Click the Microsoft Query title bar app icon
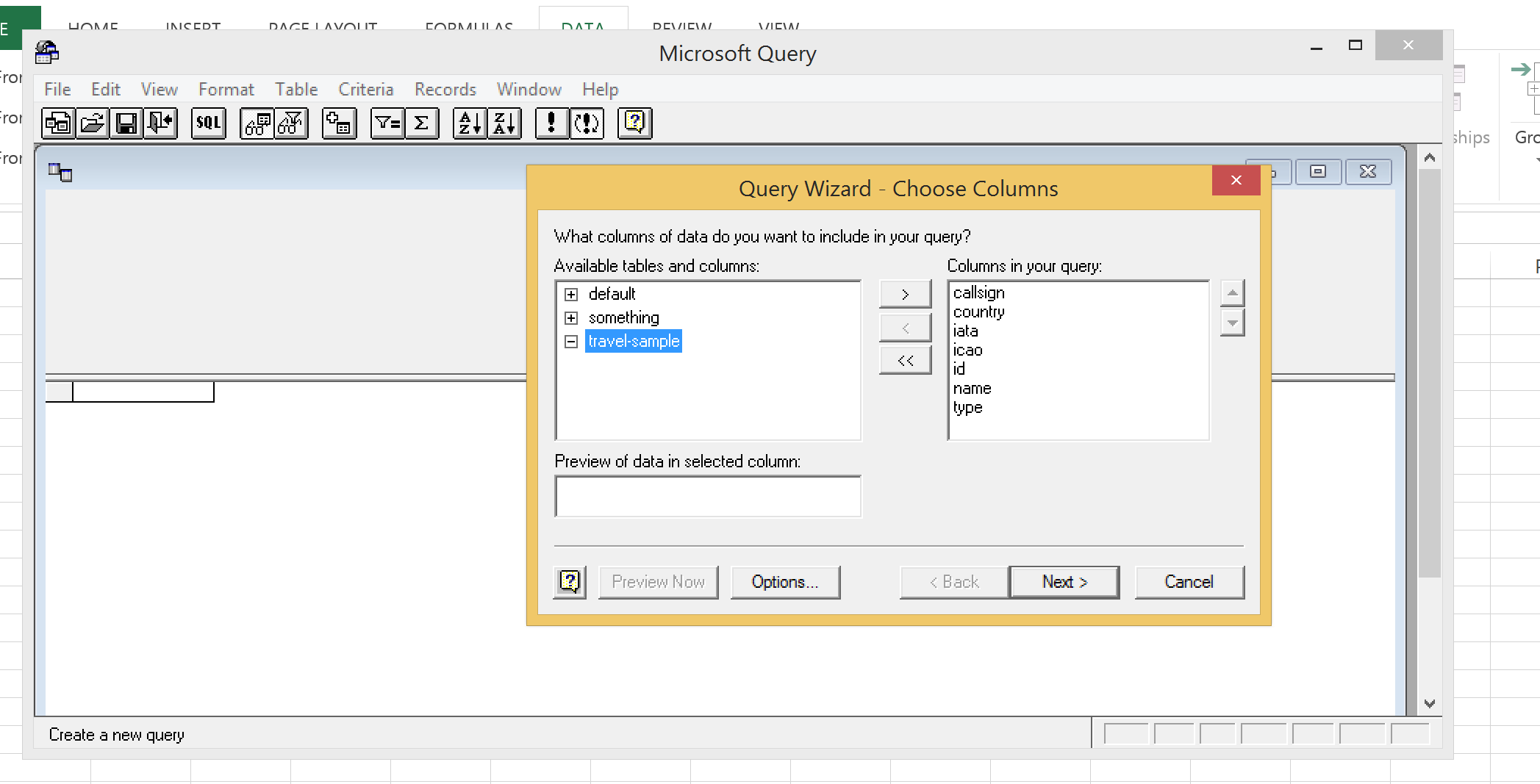Viewport: 1540px width, 784px height. pyautogui.click(x=47, y=53)
